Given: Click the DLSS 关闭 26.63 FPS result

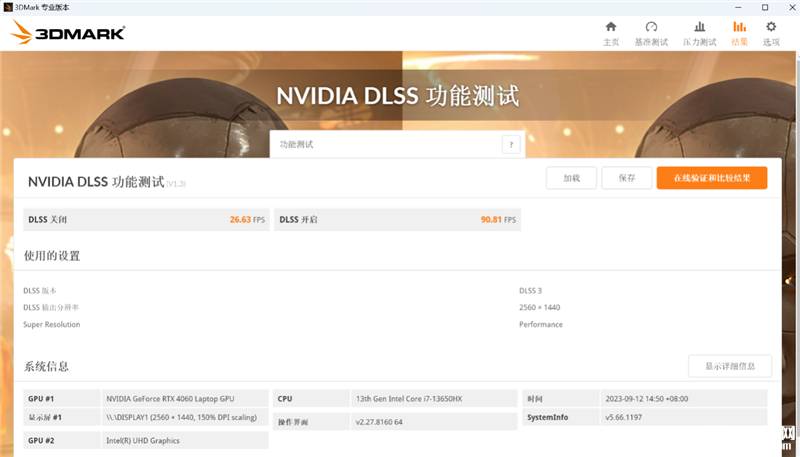Looking at the screenshot, I should point(146,220).
